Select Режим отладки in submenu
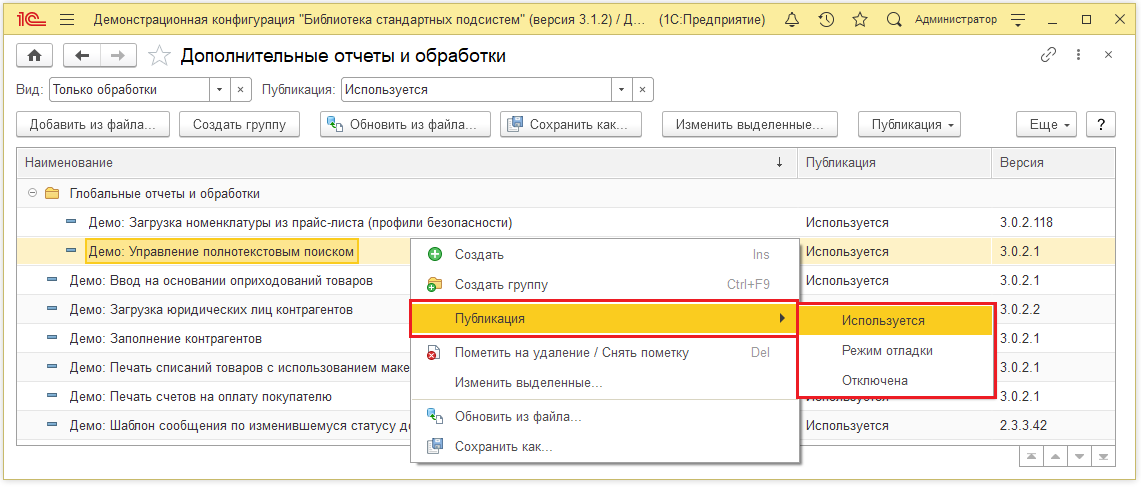 tap(887, 351)
